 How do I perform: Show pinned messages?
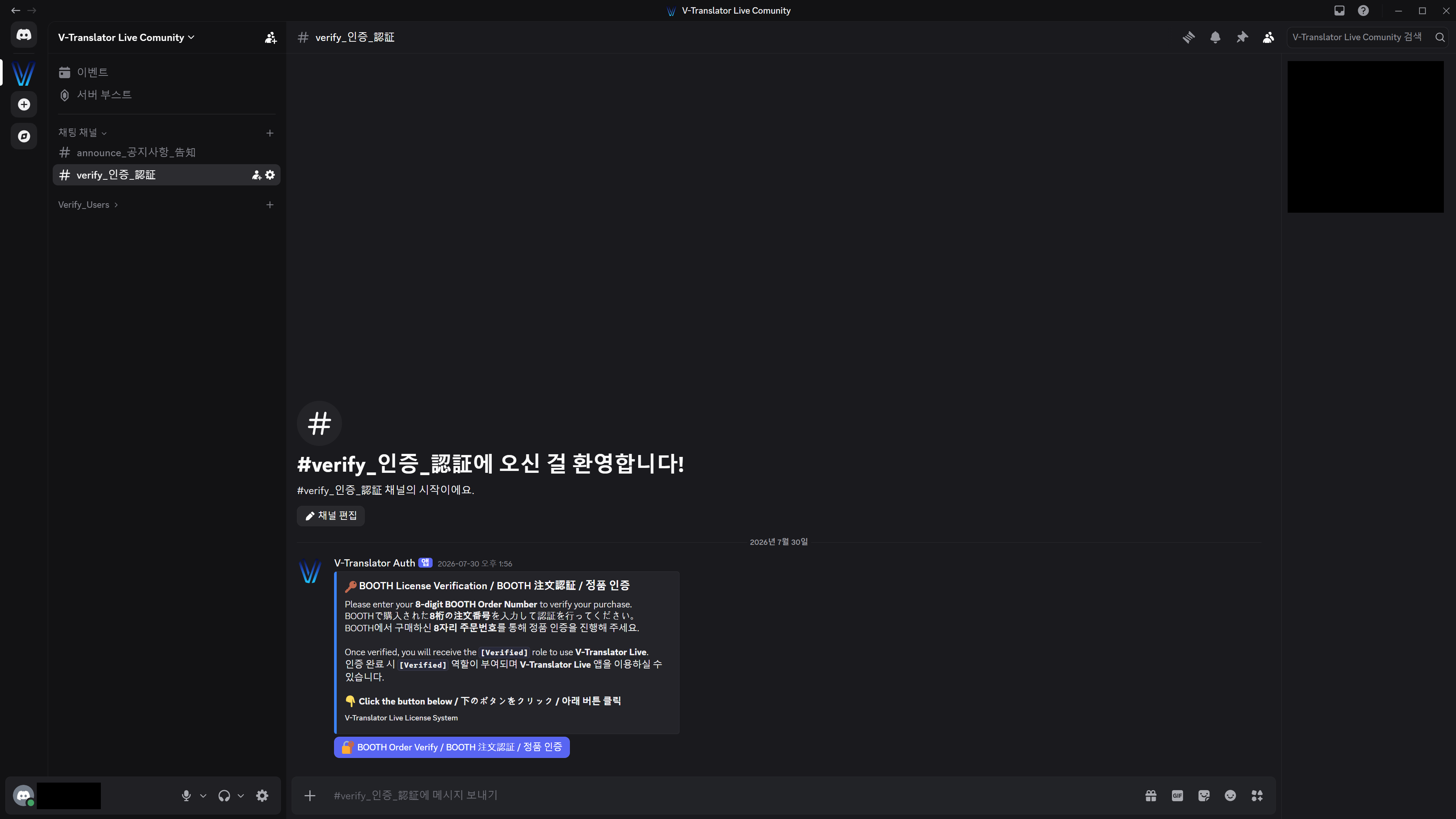(x=1242, y=37)
